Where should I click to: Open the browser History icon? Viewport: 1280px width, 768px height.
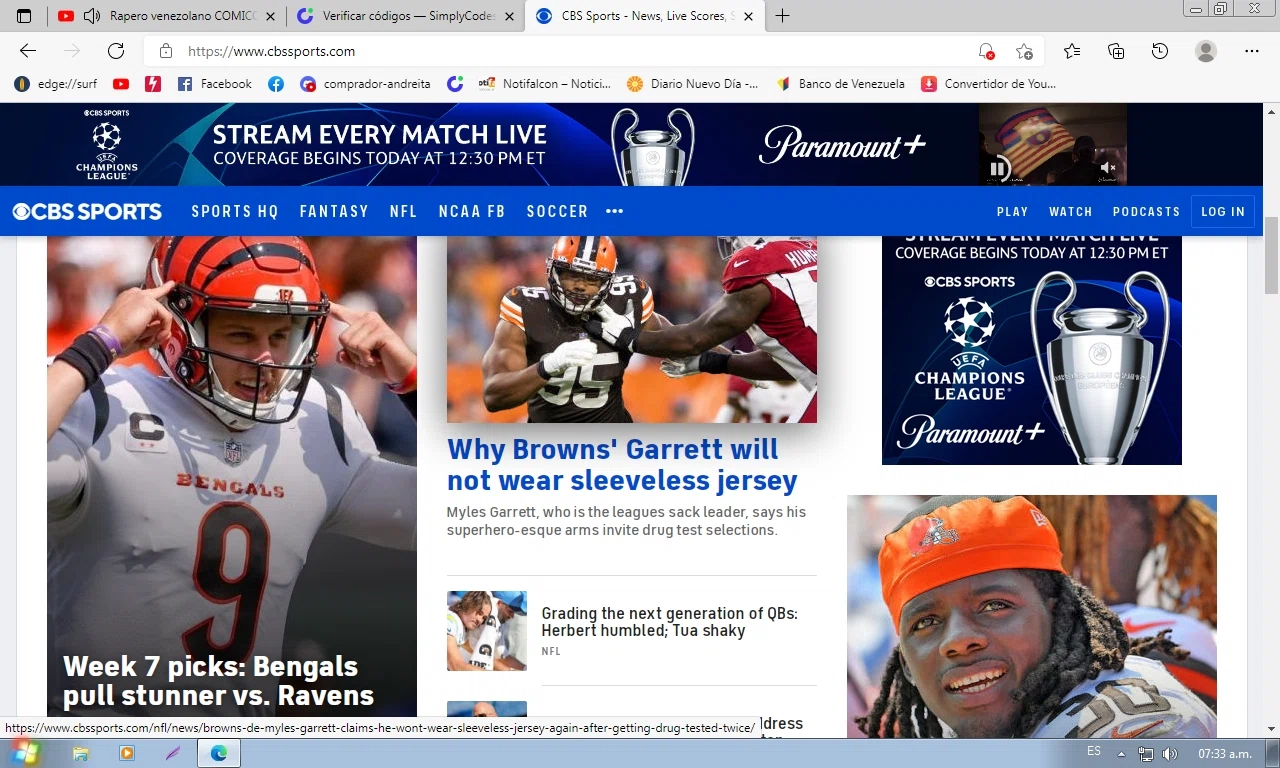click(1160, 51)
